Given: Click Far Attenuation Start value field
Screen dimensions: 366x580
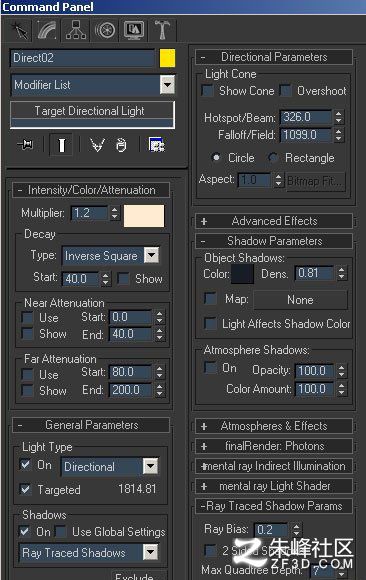Looking at the screenshot, I should coord(131,372).
